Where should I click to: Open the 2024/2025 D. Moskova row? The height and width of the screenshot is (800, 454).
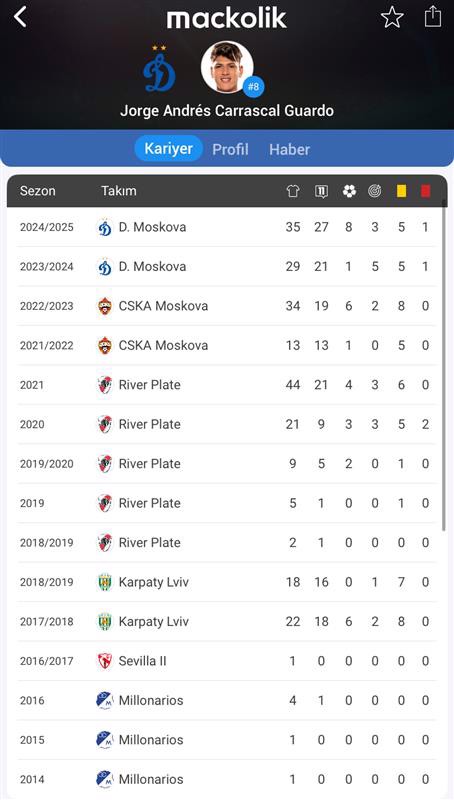pyautogui.click(x=226, y=227)
